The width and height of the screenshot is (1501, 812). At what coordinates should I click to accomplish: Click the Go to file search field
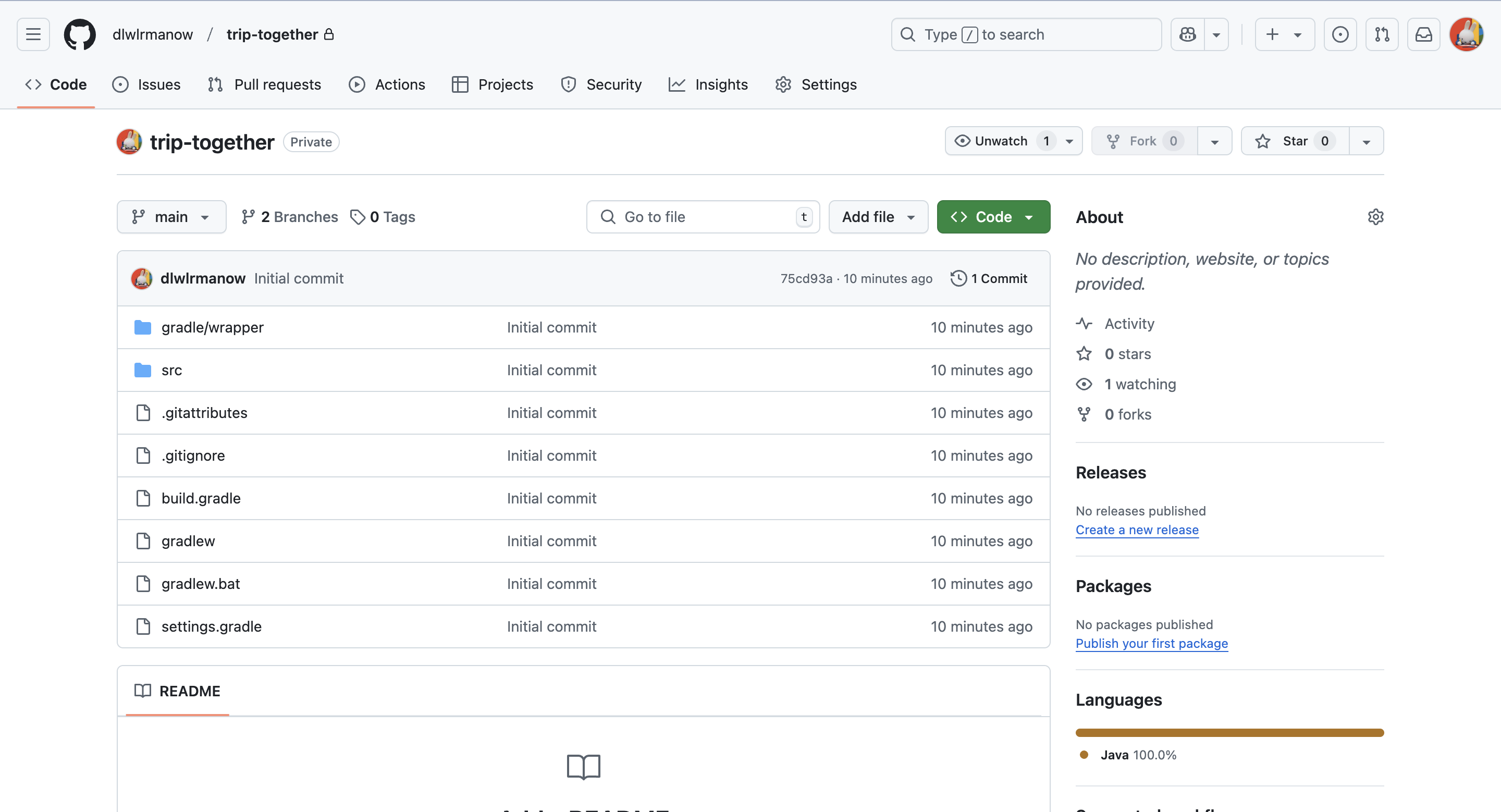coord(702,217)
